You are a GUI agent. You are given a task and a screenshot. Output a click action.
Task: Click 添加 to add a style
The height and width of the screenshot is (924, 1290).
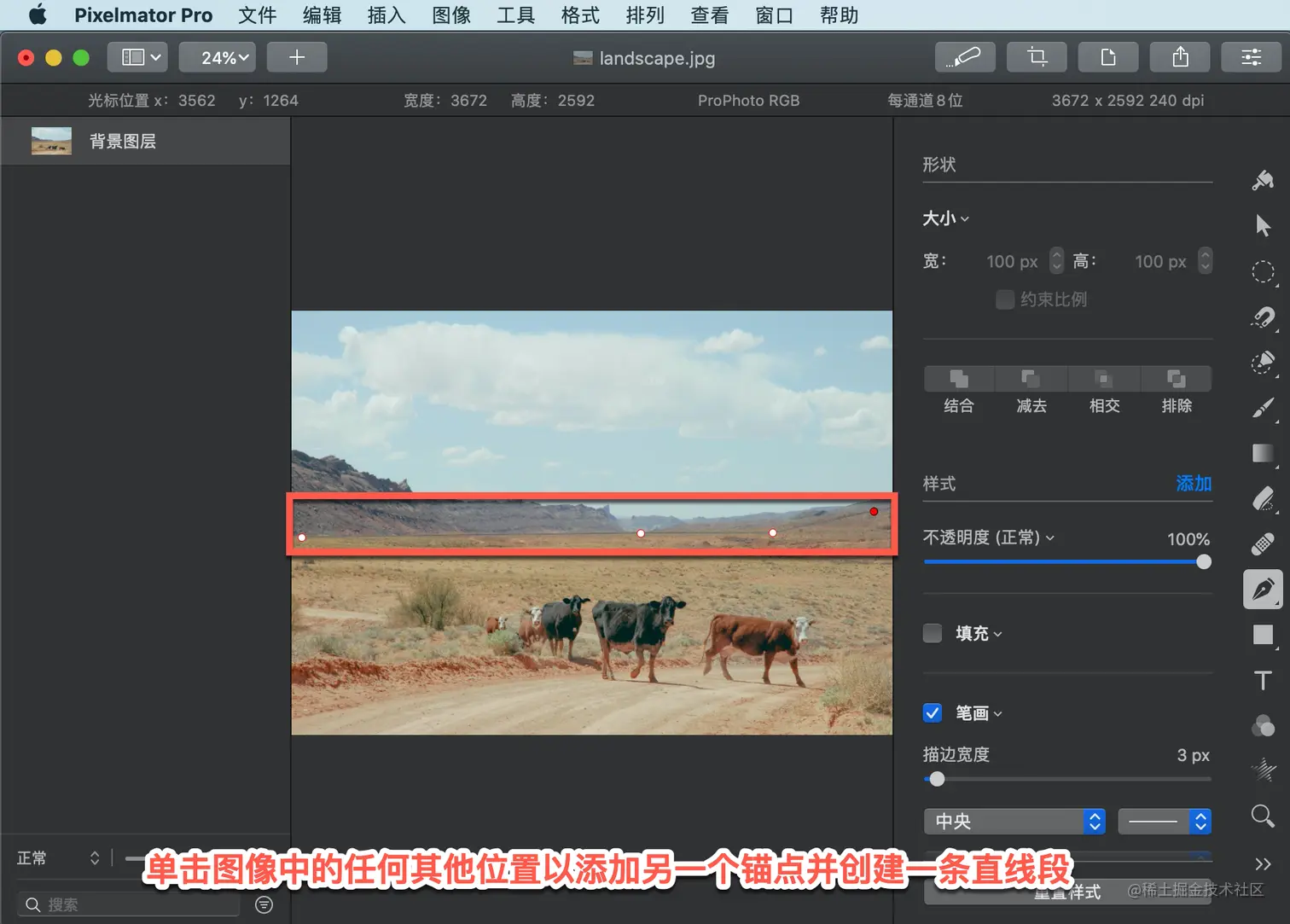(x=1194, y=484)
